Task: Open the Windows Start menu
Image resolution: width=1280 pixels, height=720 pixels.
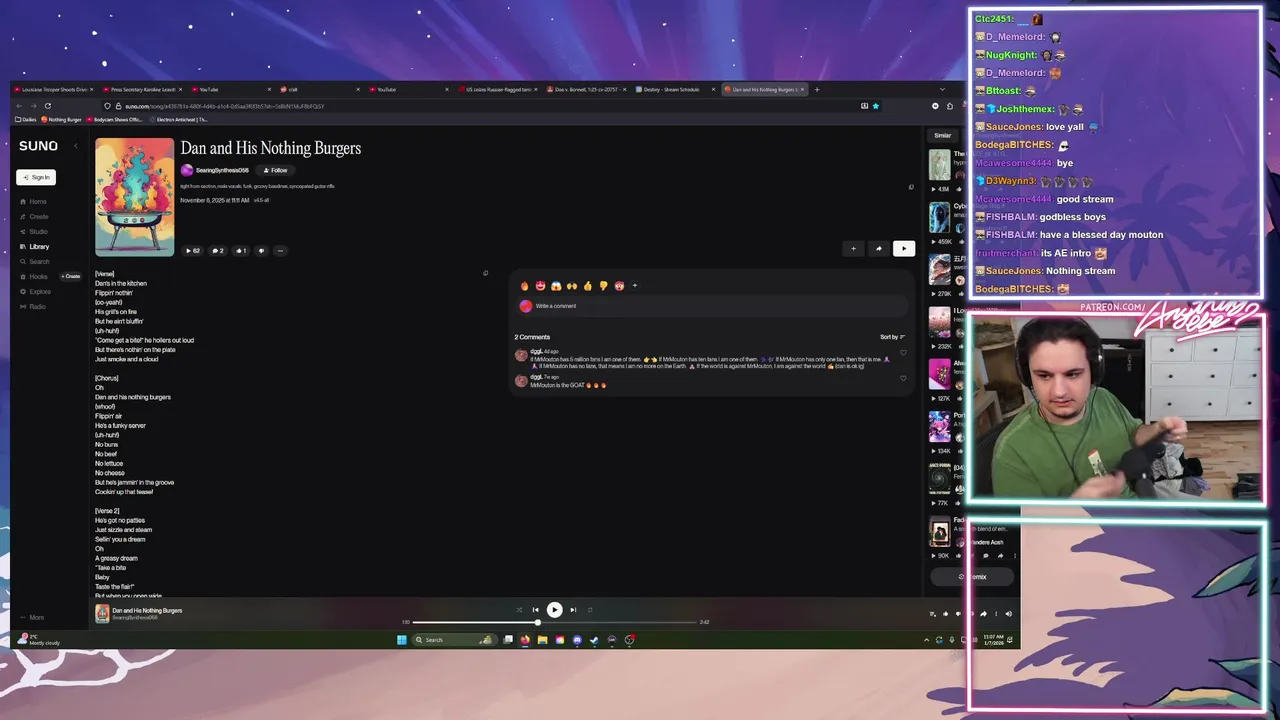Action: (x=402, y=640)
